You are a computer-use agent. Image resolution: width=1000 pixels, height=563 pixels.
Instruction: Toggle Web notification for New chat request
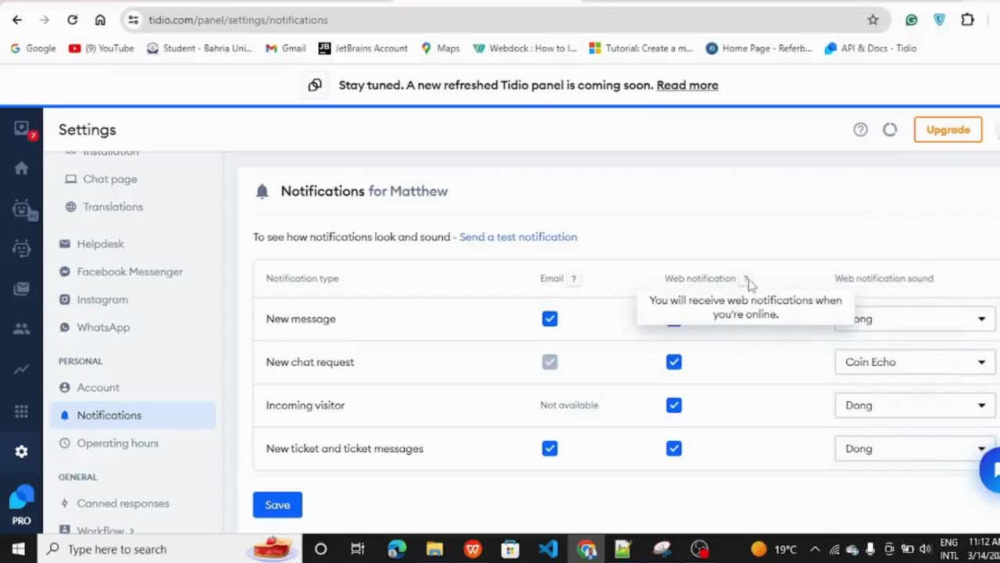coord(674,362)
